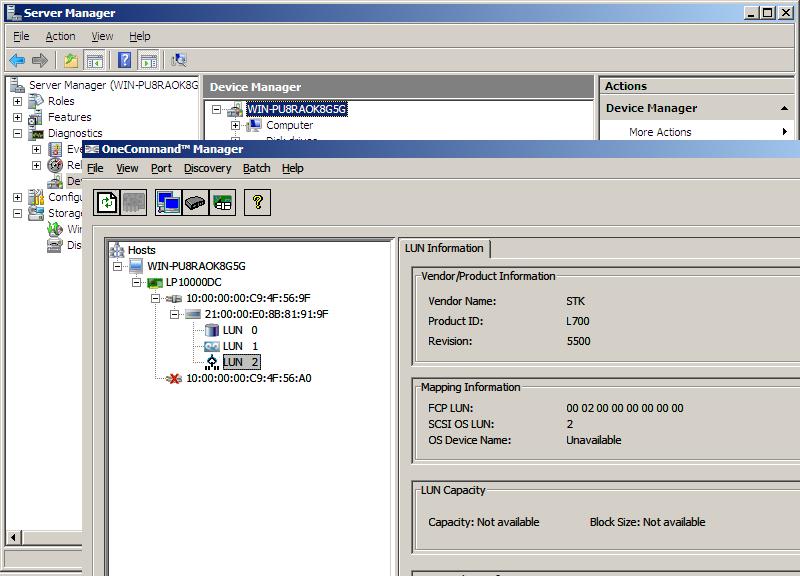Click the Computer icon in Device Manager
This screenshot has width=800, height=576.
(x=254, y=125)
